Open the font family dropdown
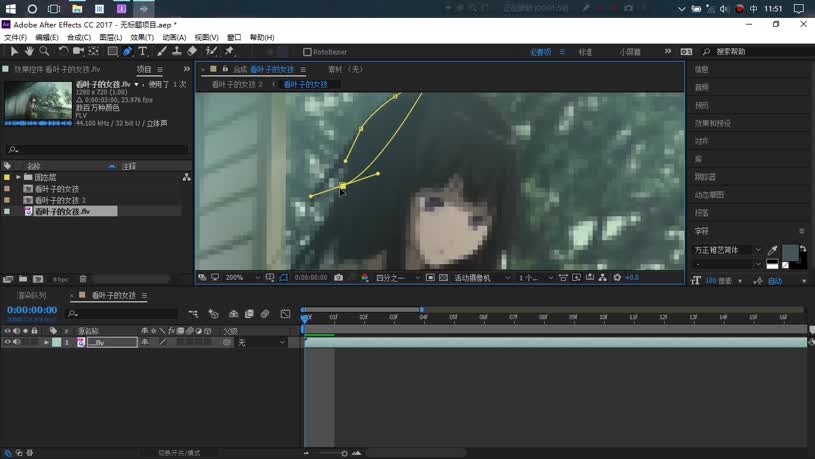 [x=727, y=250]
